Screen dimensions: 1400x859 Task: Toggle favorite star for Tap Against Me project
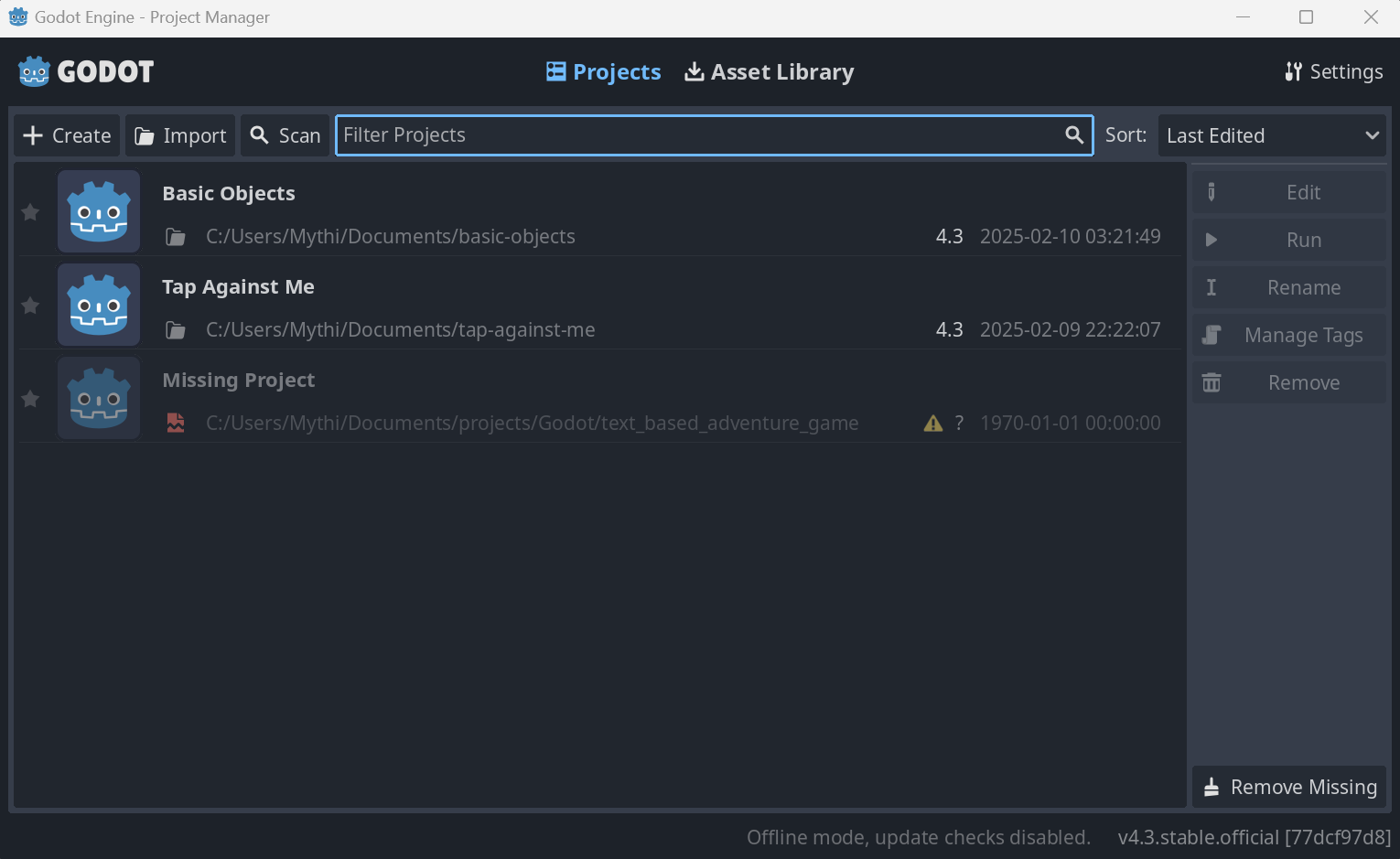point(30,306)
